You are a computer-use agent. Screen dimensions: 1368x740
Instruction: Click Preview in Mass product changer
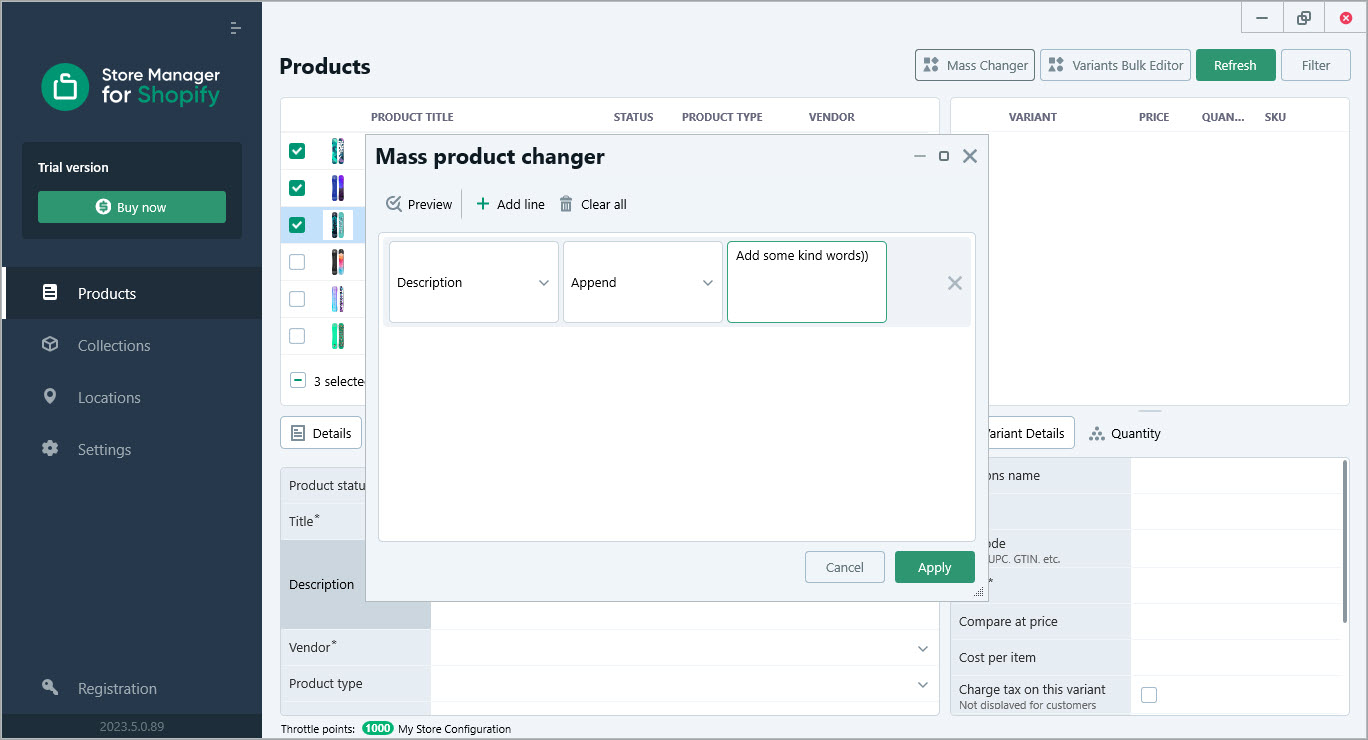[x=419, y=204]
